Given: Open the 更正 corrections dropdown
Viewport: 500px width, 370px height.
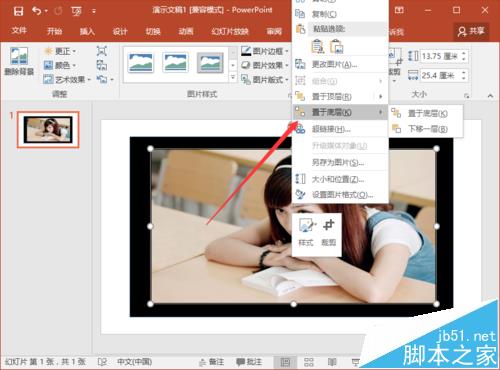Looking at the screenshot, I should (x=60, y=51).
